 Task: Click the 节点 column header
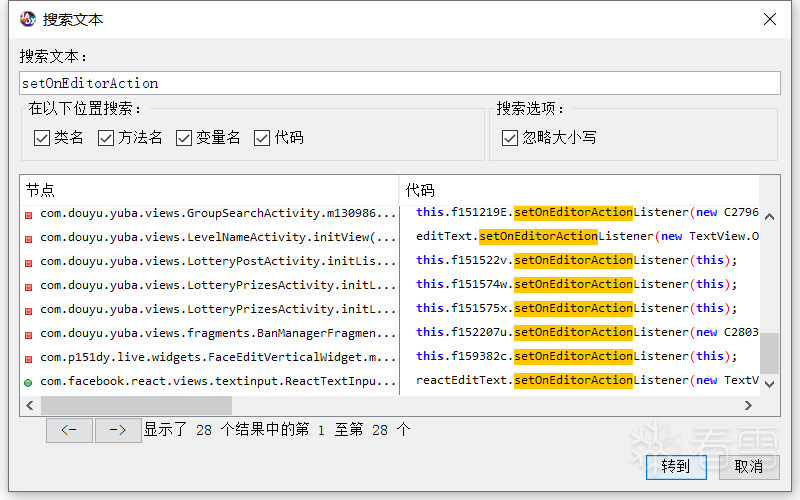coord(209,190)
